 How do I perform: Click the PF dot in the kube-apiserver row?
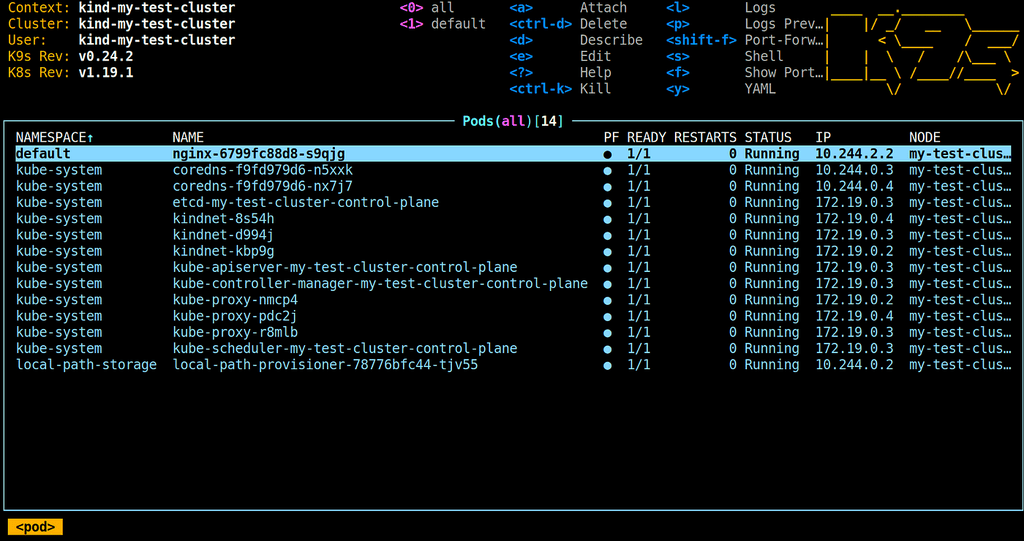click(608, 269)
